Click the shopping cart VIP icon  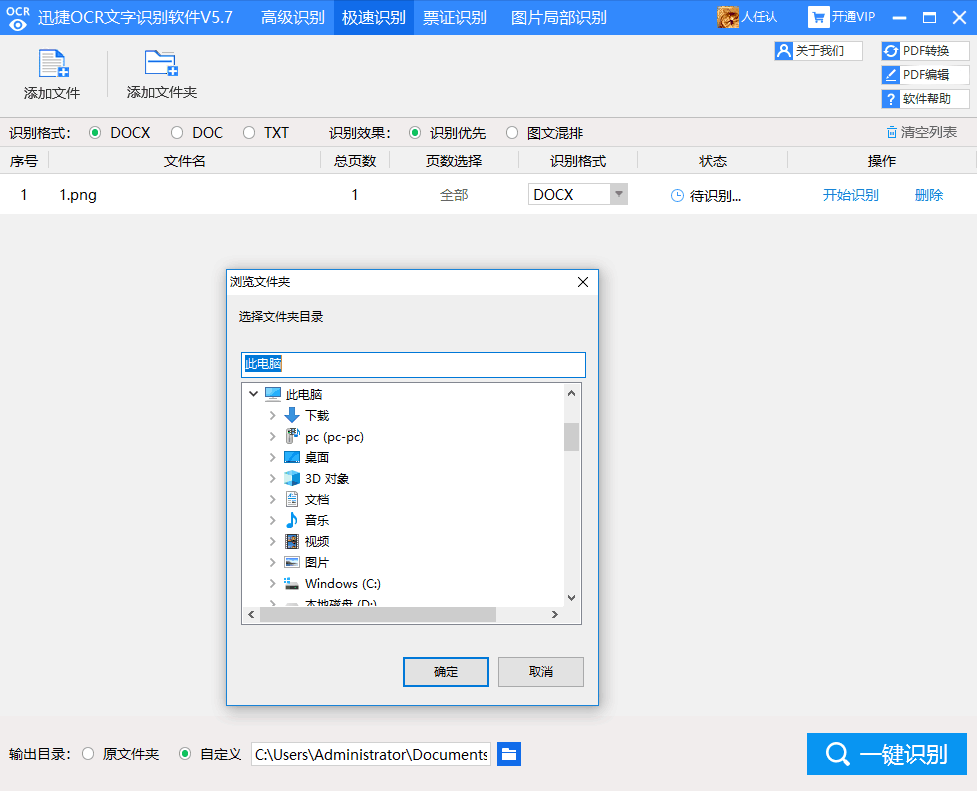coord(818,17)
